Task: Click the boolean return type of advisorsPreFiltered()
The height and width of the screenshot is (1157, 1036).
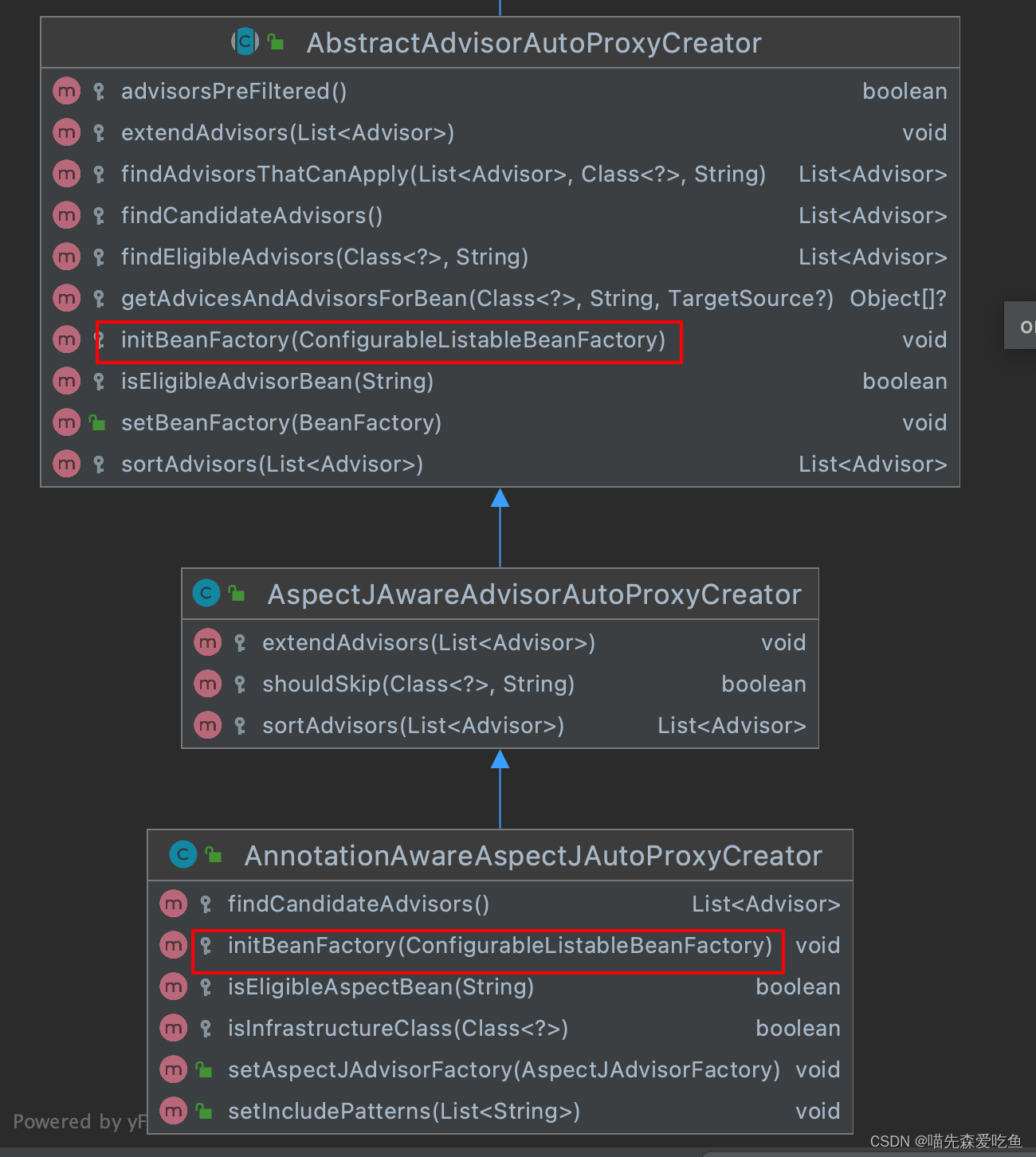Action: click(905, 91)
